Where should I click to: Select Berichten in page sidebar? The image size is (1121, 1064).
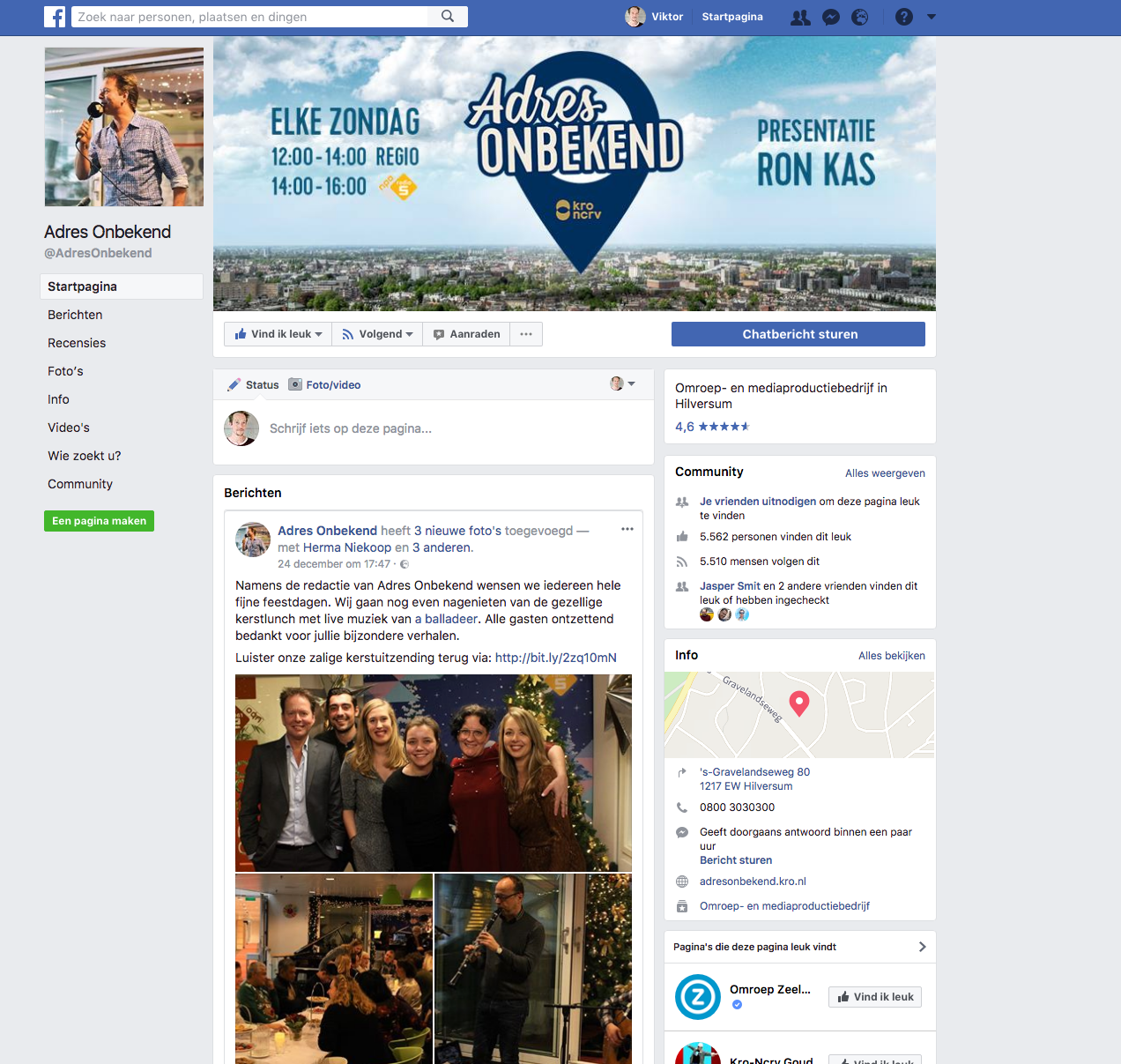click(75, 315)
